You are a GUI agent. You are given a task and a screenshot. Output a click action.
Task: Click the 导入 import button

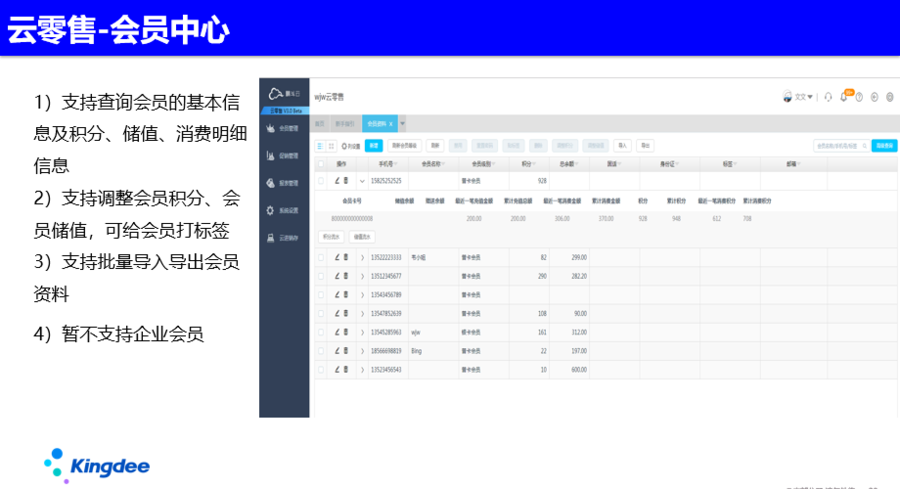[x=622, y=146]
